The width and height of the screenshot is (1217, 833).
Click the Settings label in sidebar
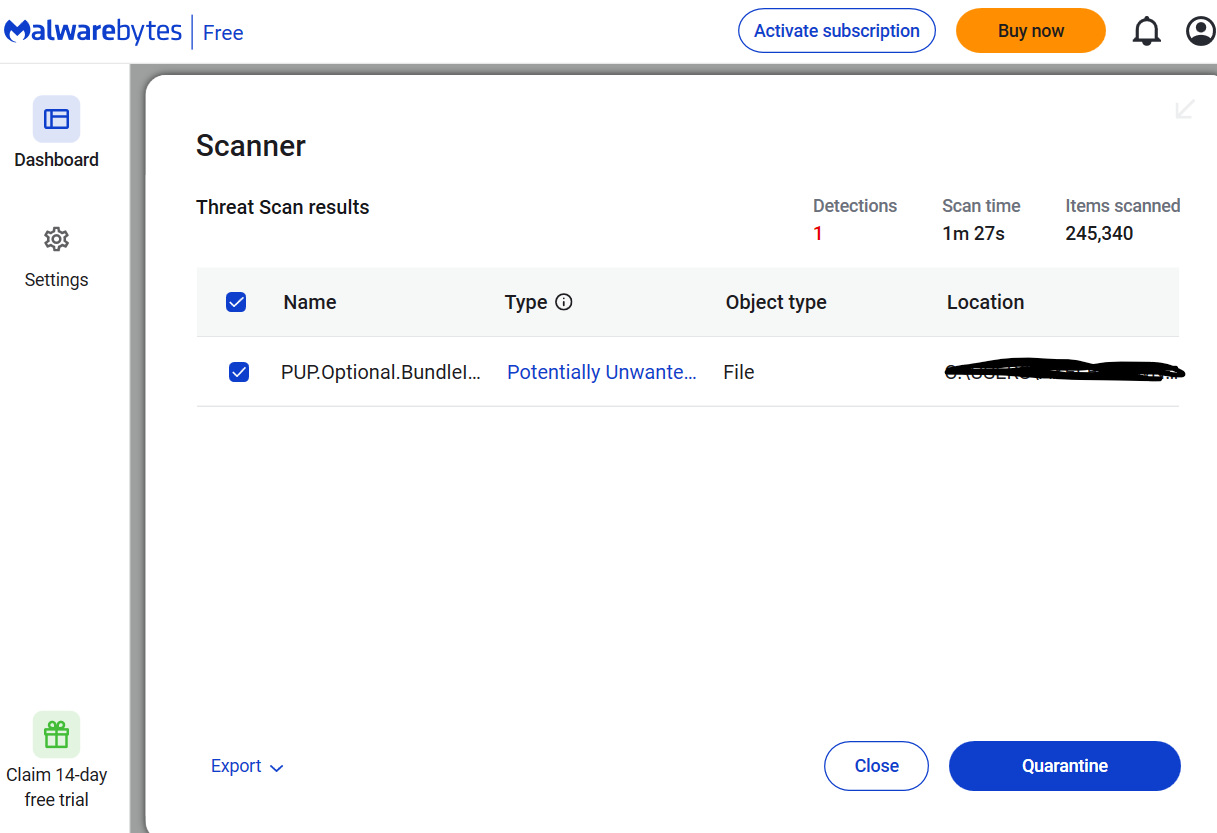pos(56,280)
